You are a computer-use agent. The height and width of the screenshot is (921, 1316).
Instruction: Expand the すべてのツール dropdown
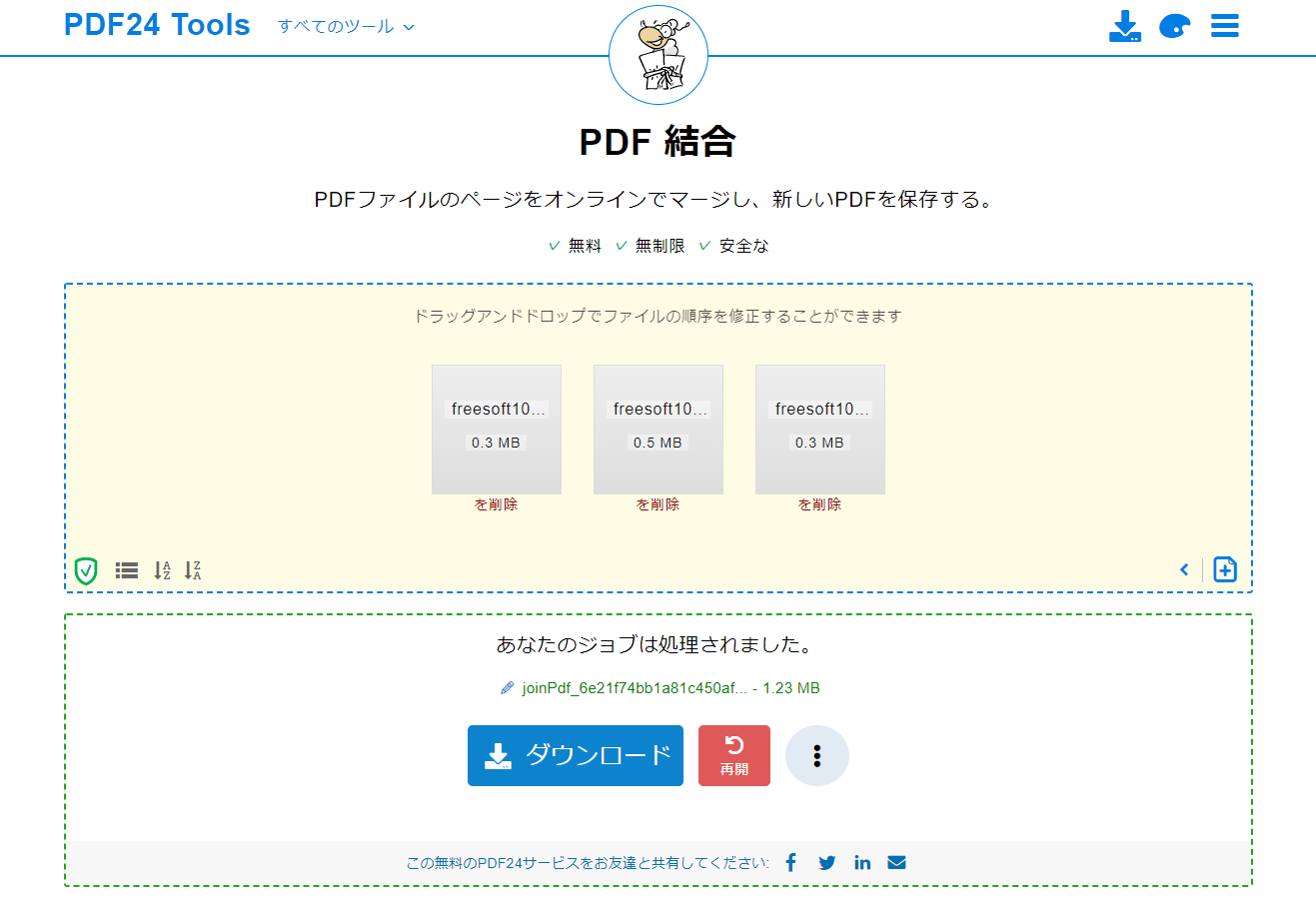pos(345,26)
